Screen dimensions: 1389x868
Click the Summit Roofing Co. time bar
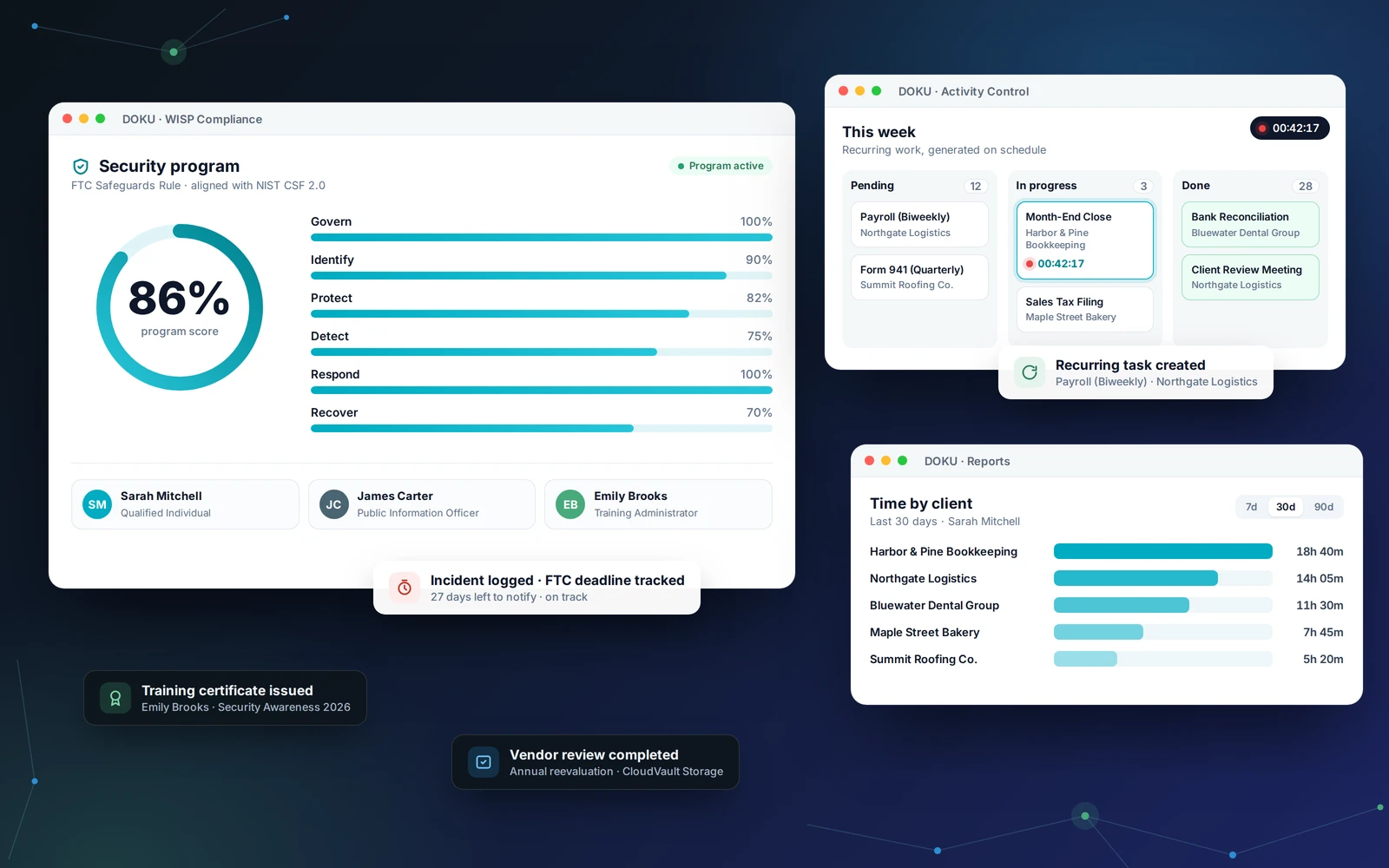(x=1163, y=659)
